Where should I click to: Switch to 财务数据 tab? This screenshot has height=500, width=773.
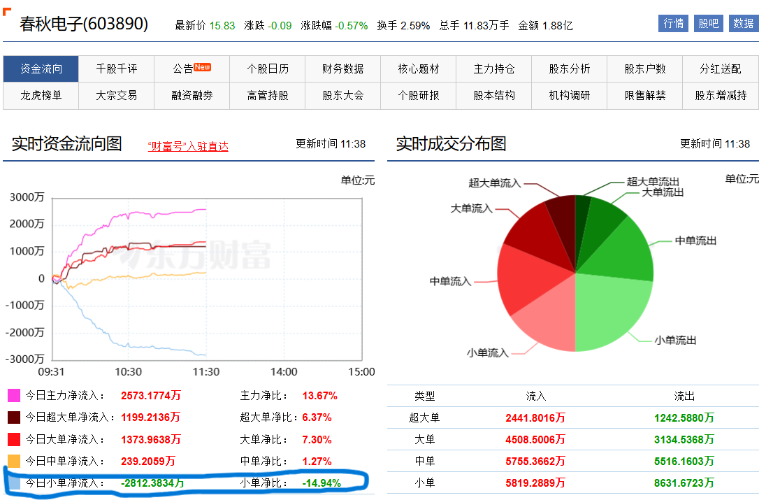coord(343,69)
